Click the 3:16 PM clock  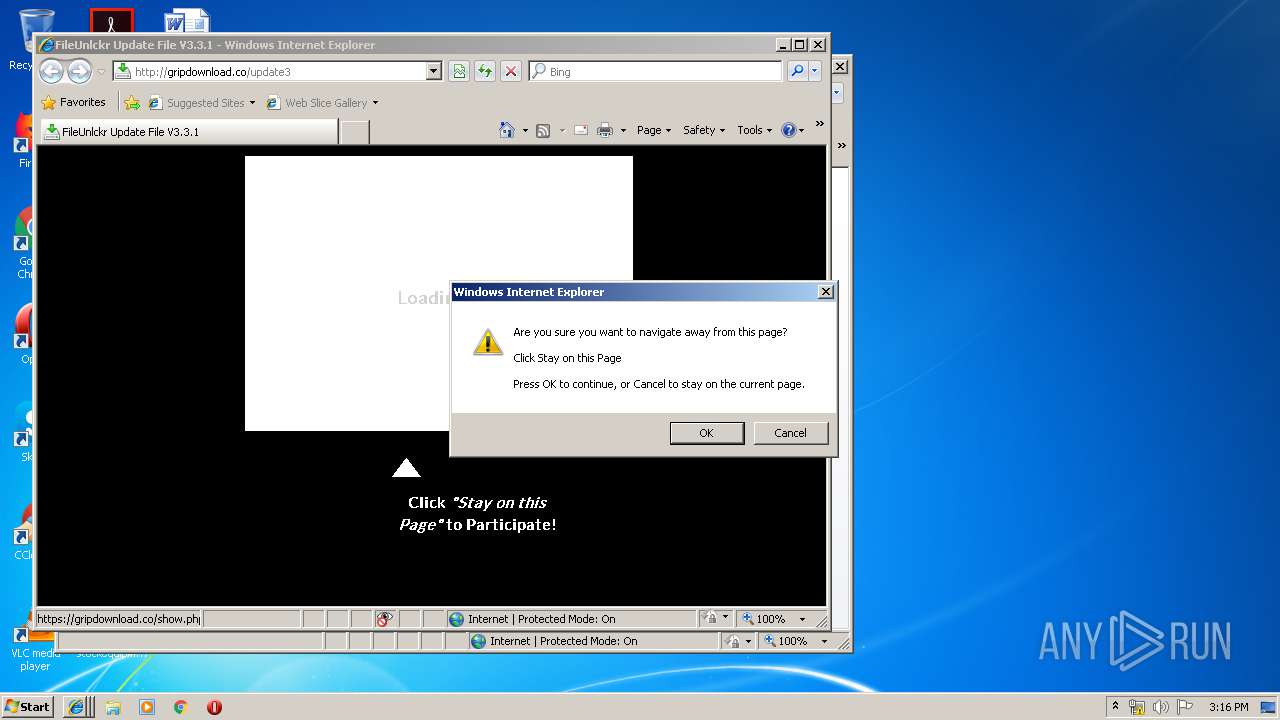(1228, 707)
